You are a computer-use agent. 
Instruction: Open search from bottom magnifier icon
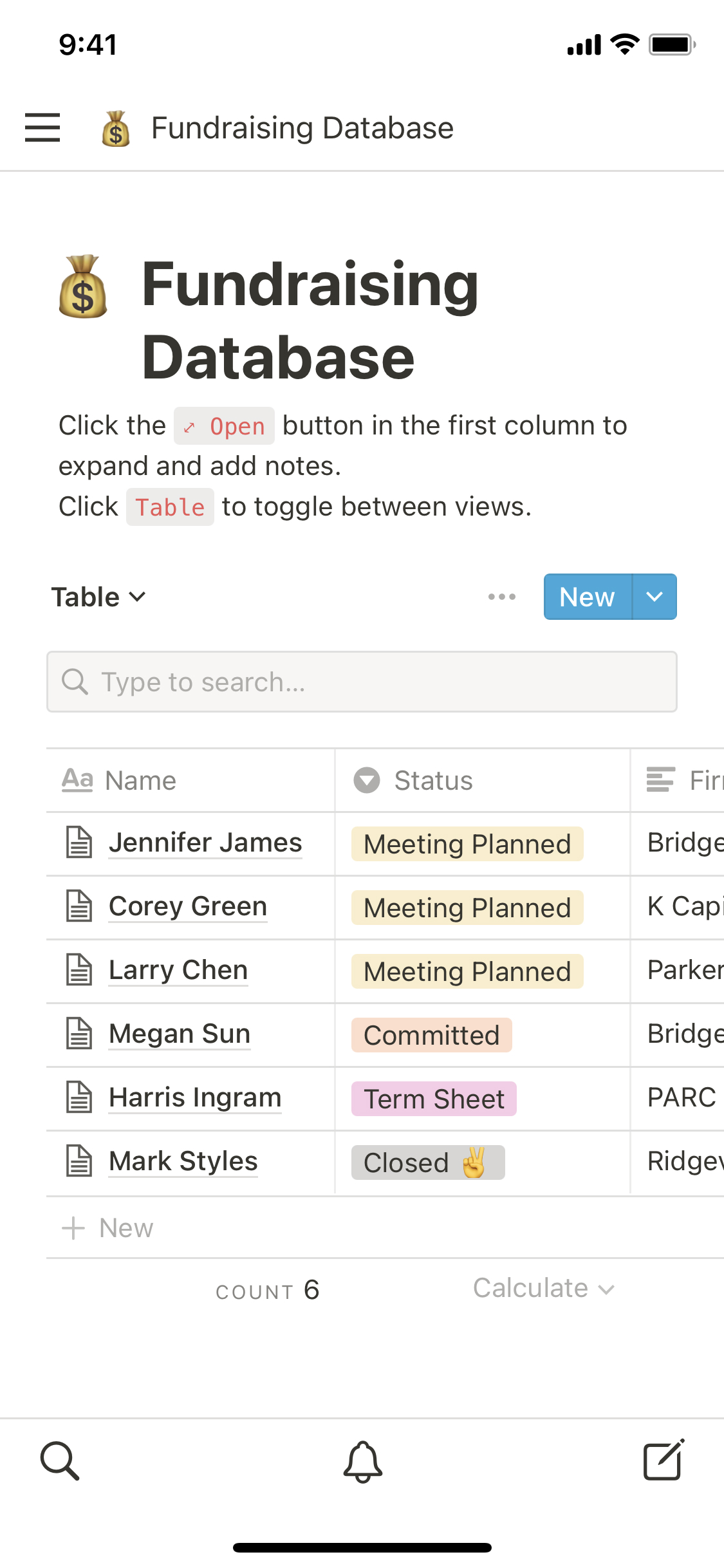point(60,1461)
